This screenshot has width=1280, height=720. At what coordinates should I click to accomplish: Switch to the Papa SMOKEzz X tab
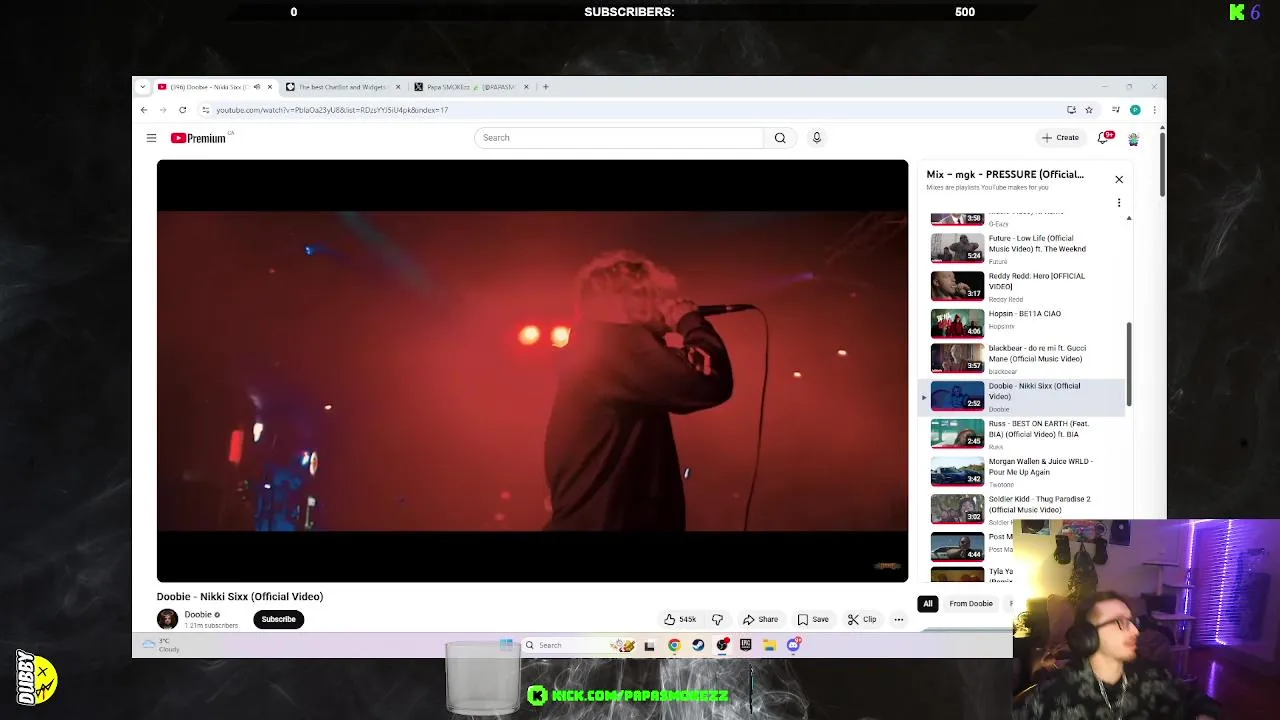[x=471, y=87]
